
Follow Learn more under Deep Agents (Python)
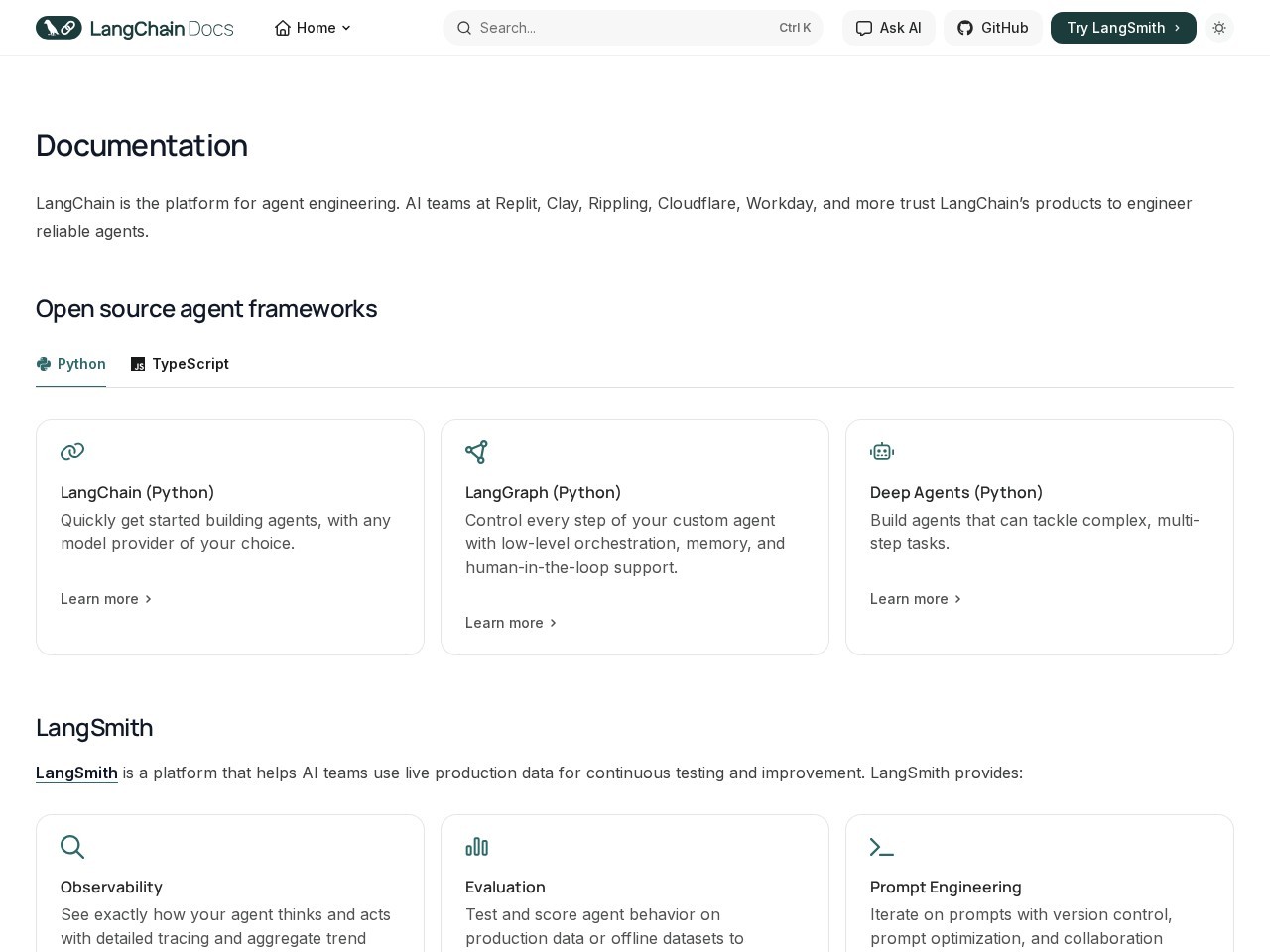tap(916, 599)
